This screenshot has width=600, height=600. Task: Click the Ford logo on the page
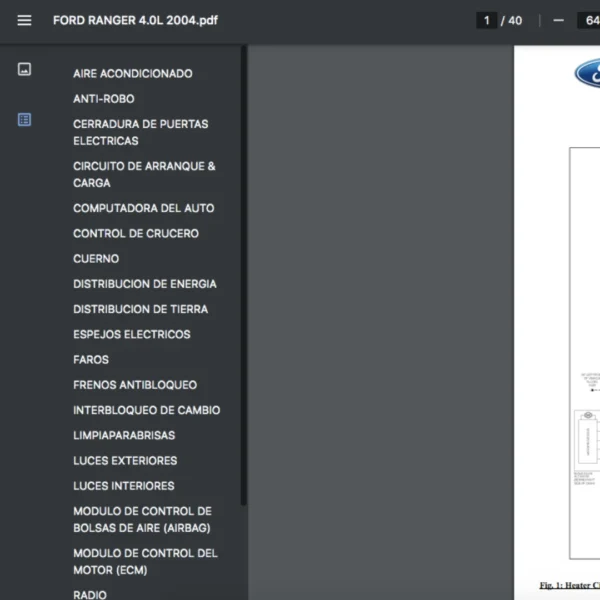click(x=587, y=73)
